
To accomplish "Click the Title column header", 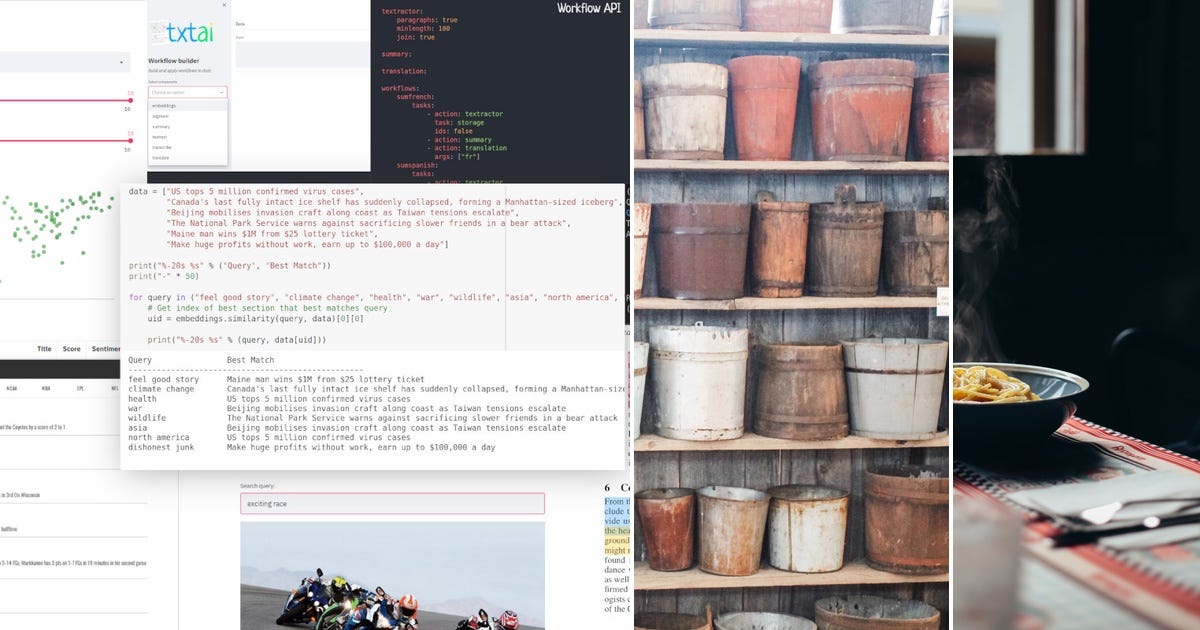I will click(44, 349).
